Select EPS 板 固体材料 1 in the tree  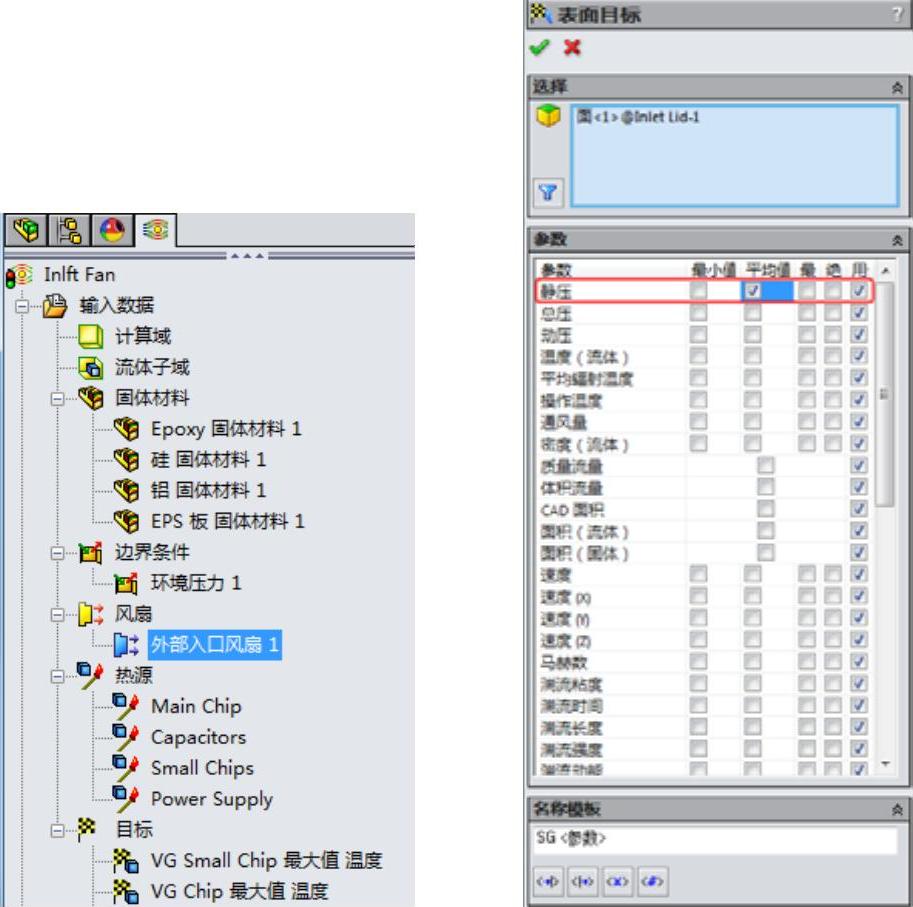(228, 521)
